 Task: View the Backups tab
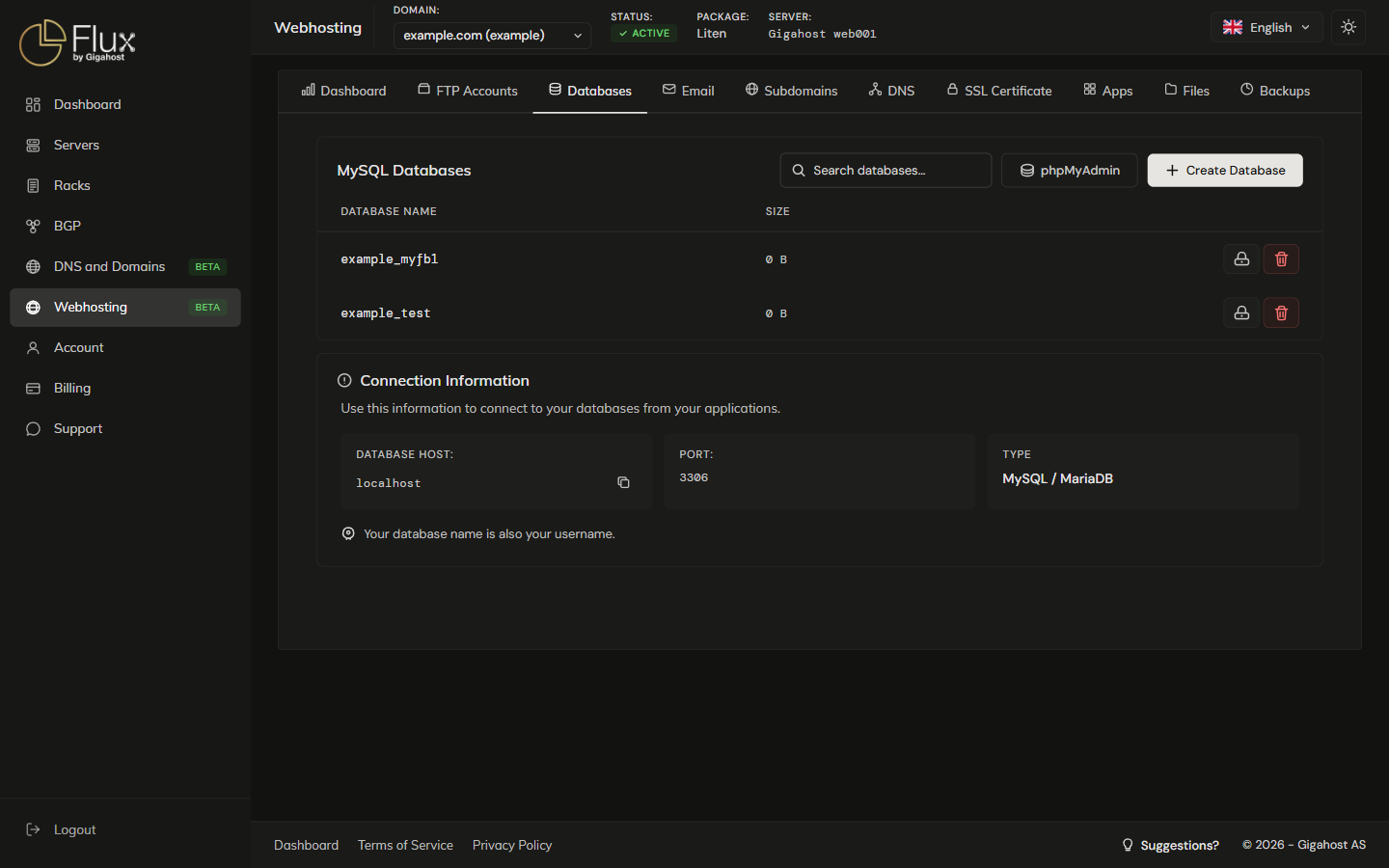click(x=1275, y=91)
